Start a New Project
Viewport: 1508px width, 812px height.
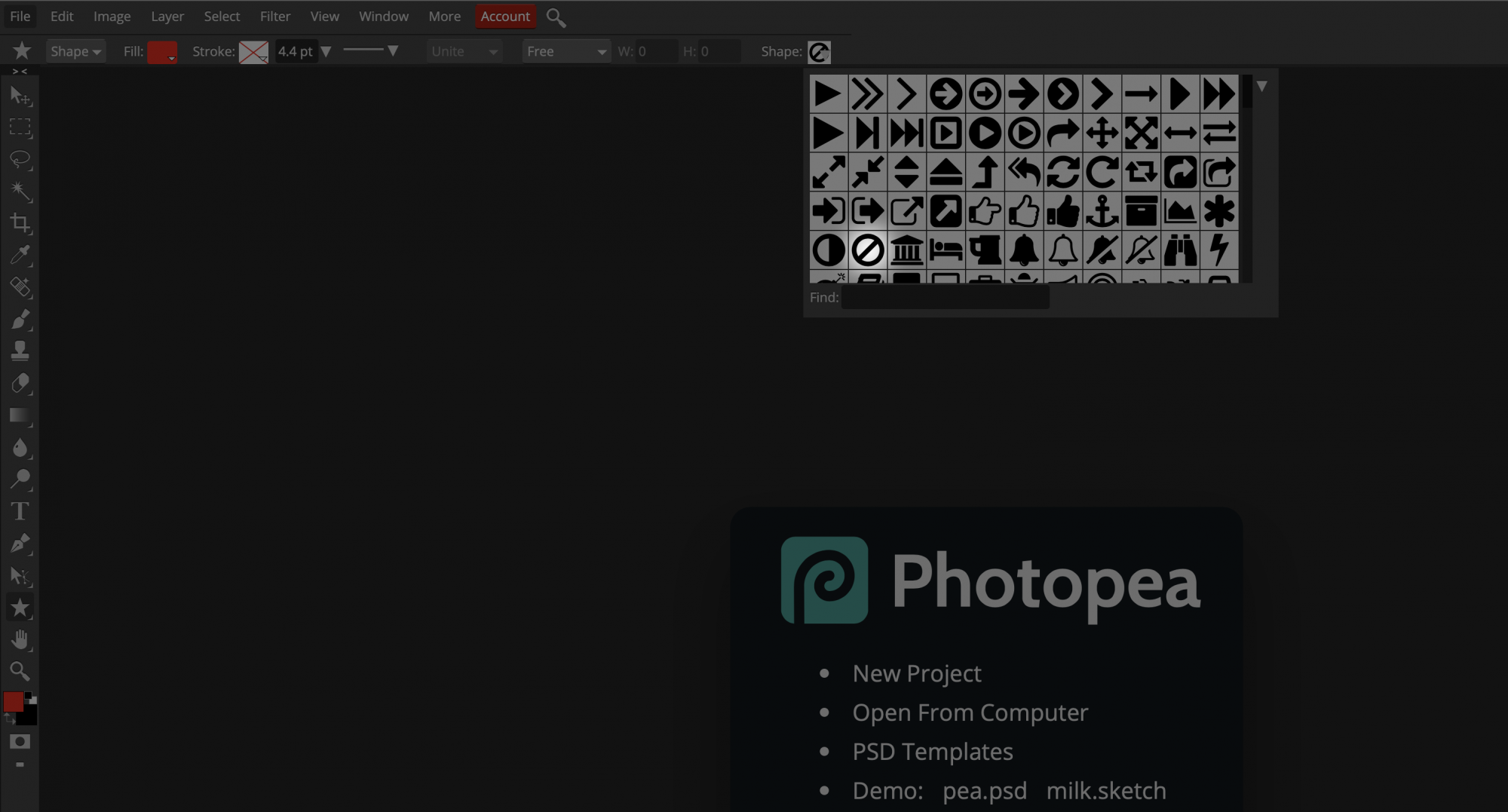click(x=917, y=673)
